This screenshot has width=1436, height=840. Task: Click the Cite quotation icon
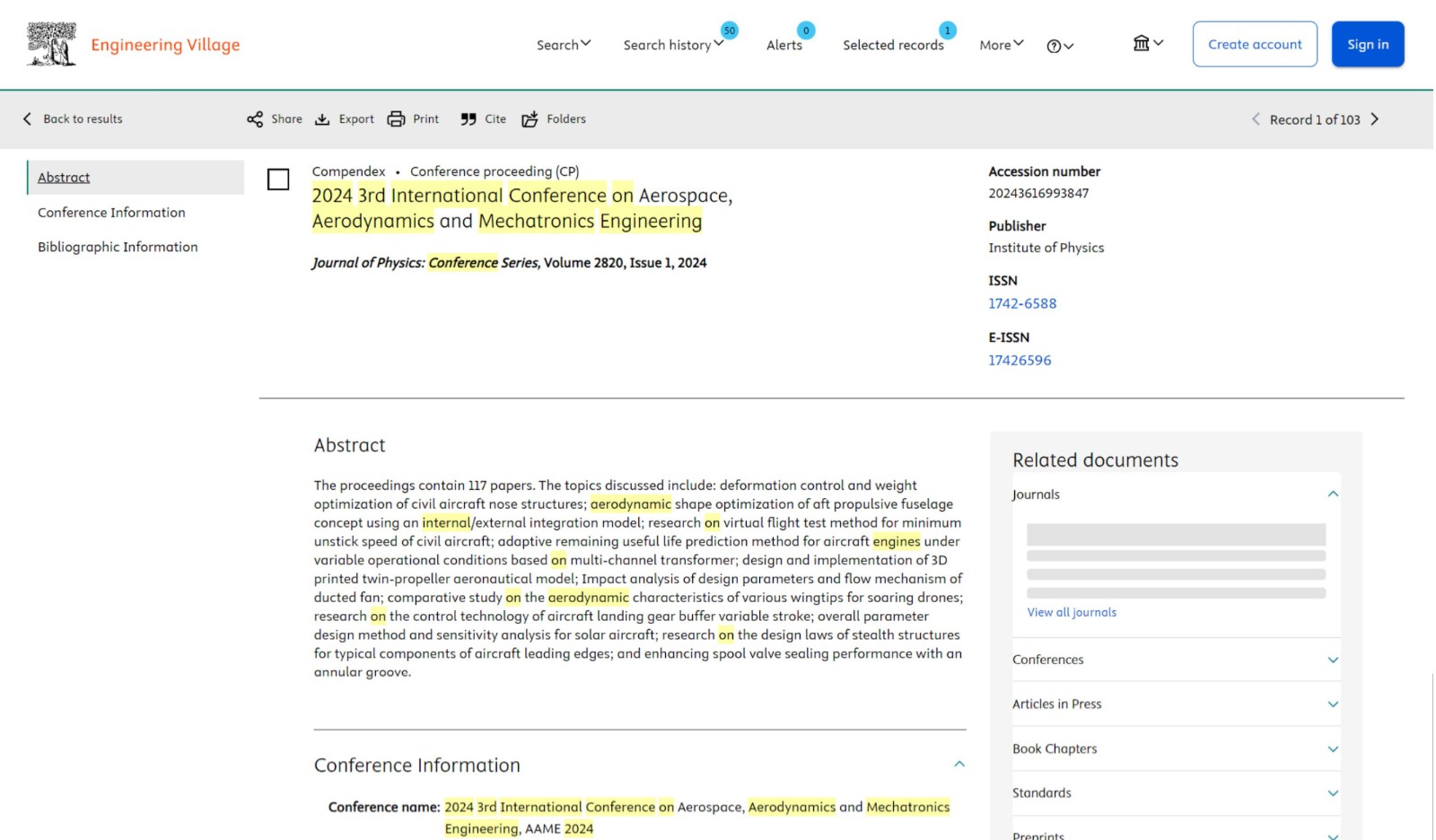(x=468, y=119)
